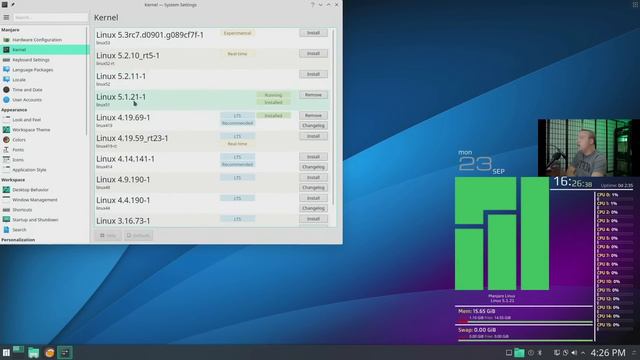Viewport: 640px width, 360px height.
Task: Open Keyboard Settings from the sidebar
Action: (x=43, y=60)
